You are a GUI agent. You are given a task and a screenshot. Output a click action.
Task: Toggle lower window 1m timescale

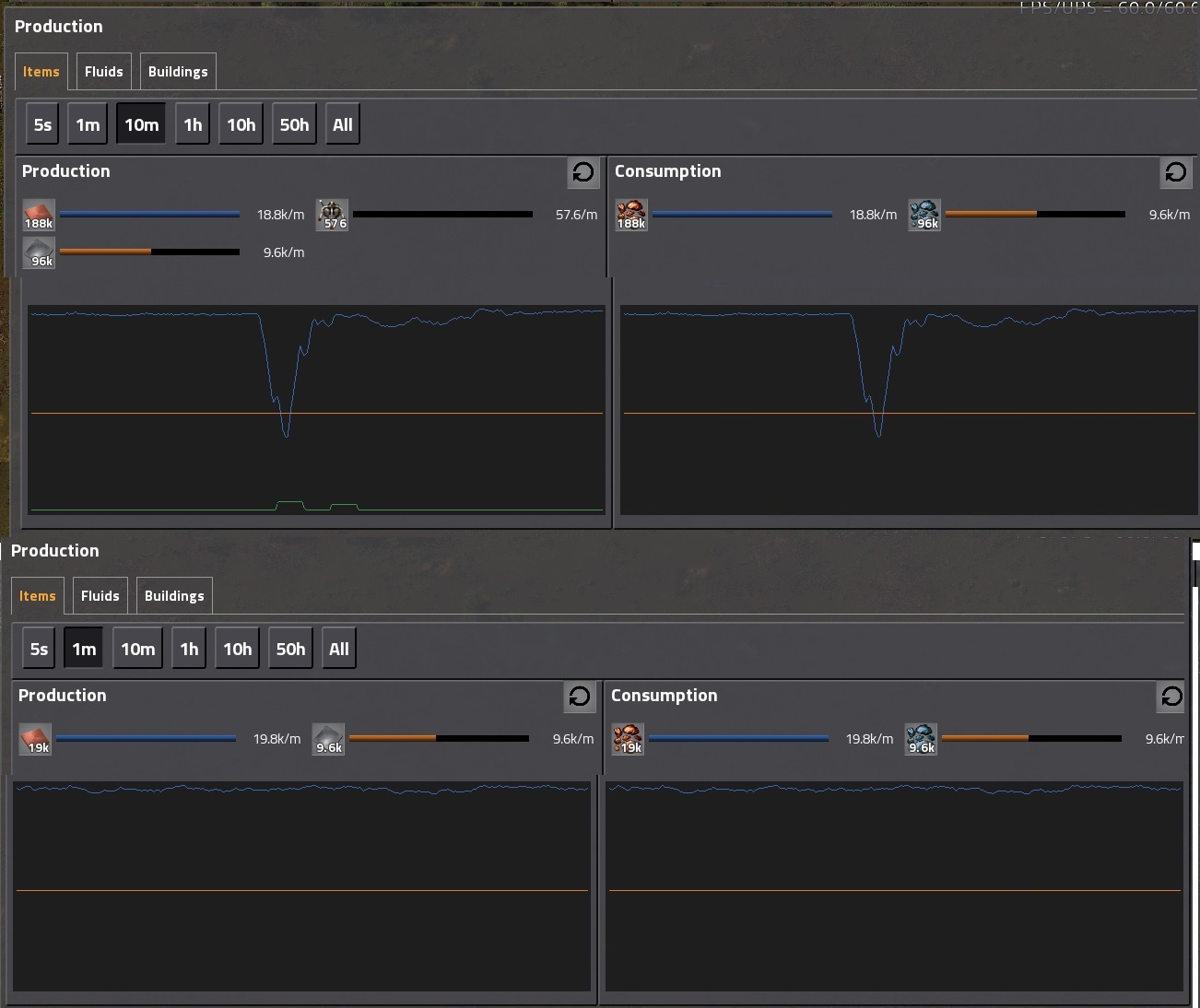coord(84,649)
